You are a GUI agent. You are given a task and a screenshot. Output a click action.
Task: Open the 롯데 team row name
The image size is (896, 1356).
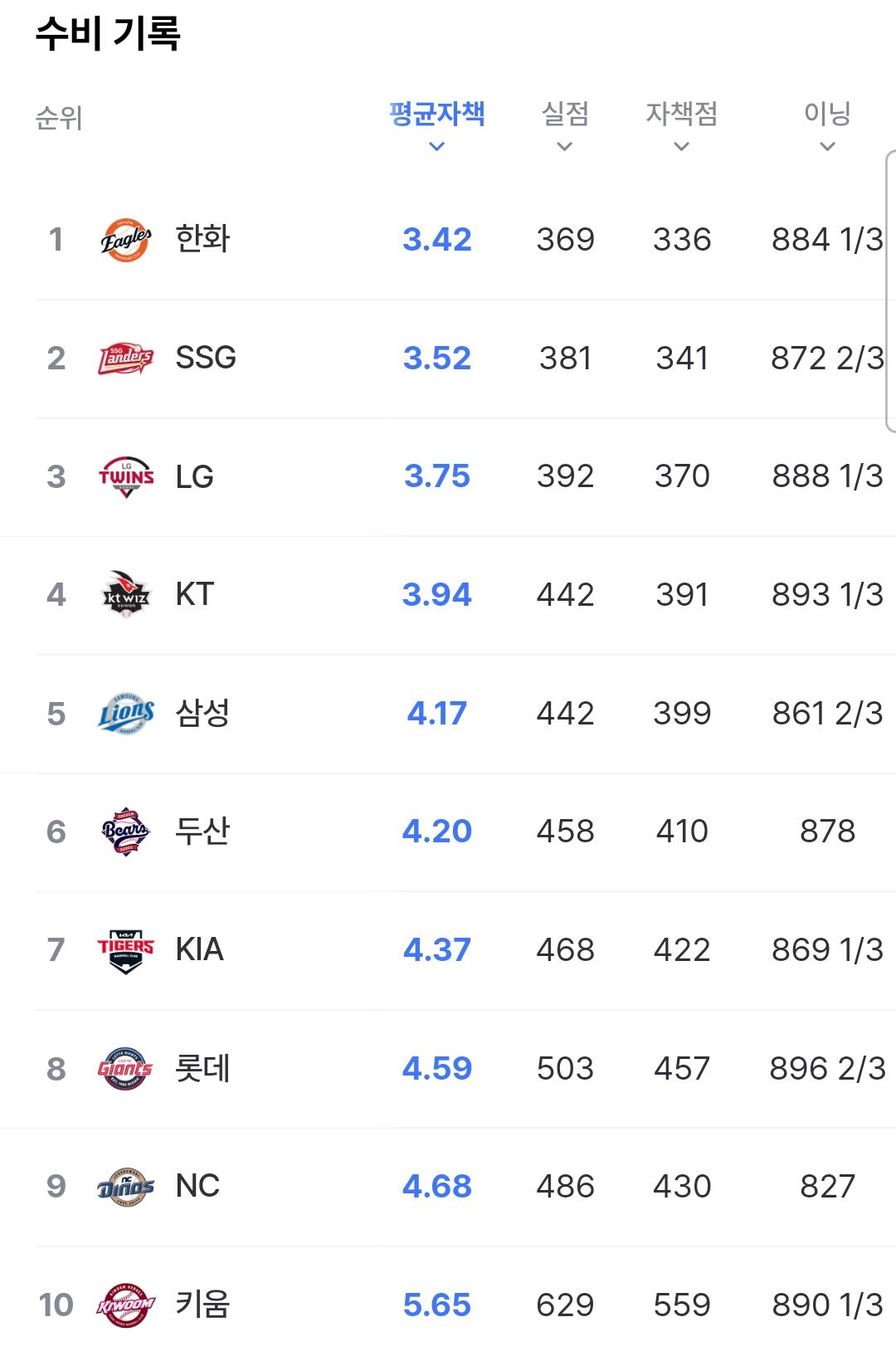click(202, 1068)
